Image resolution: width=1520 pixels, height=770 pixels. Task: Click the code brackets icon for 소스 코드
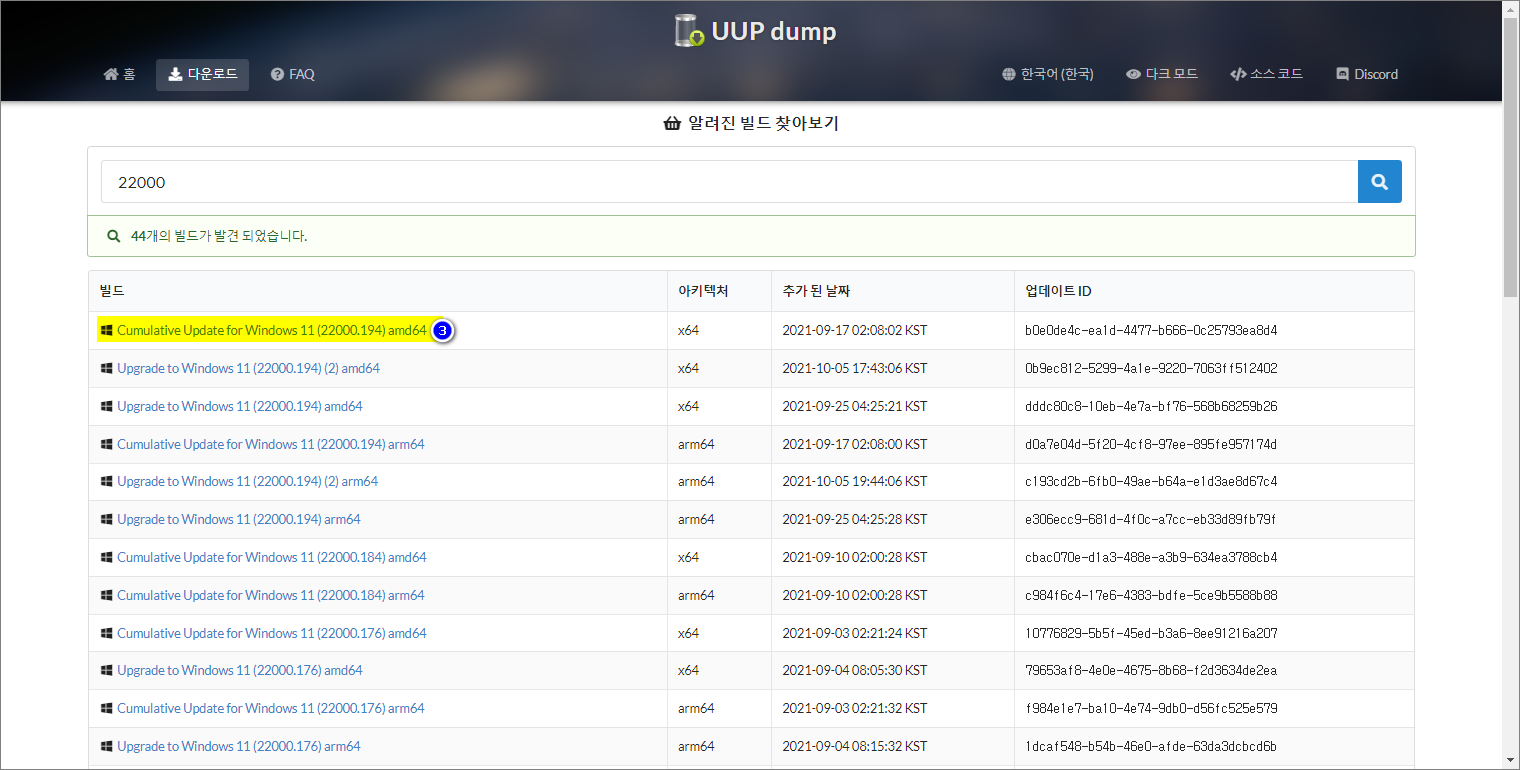1238,74
